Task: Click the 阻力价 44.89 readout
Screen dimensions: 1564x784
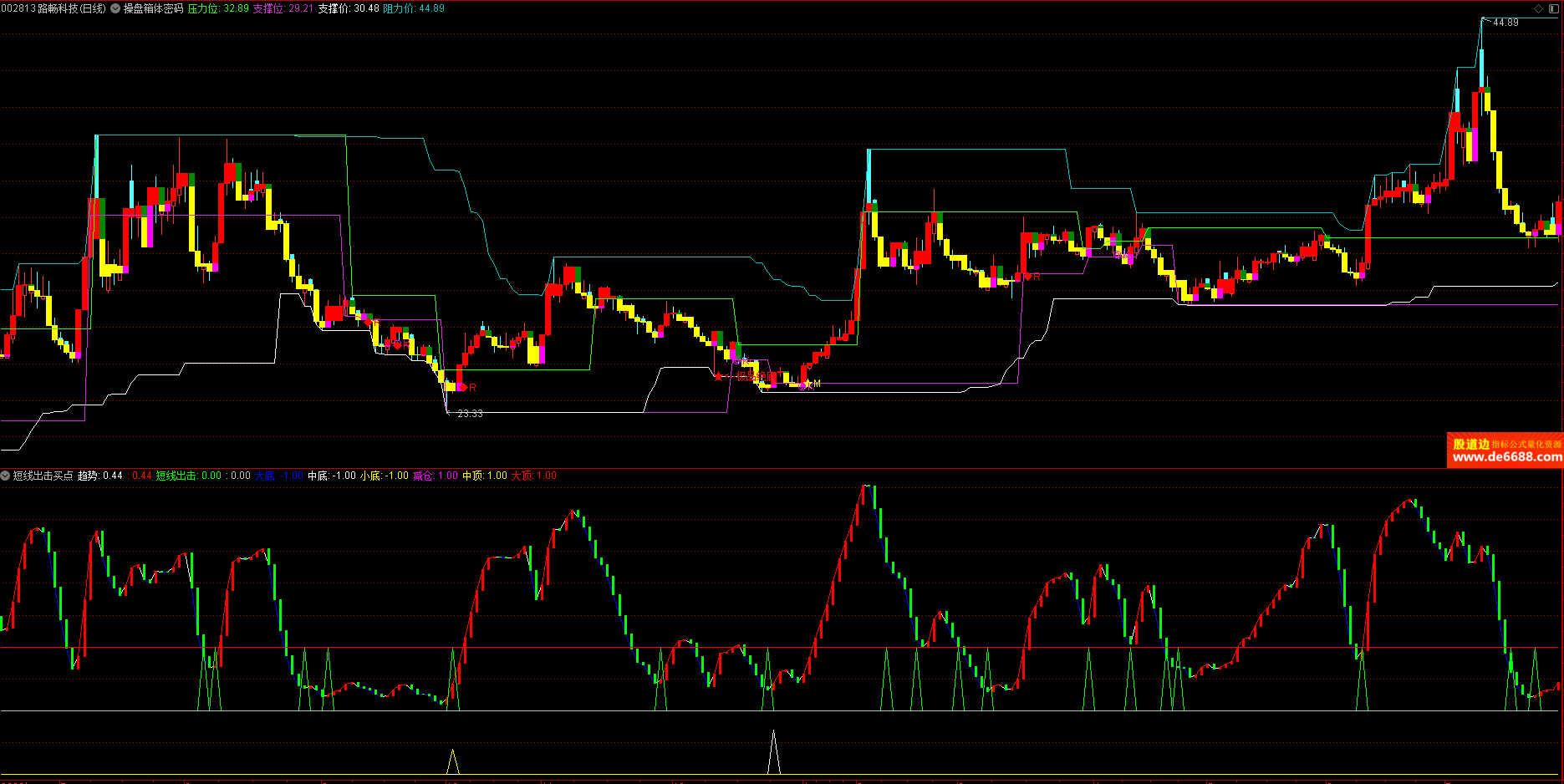Action: click(414, 8)
